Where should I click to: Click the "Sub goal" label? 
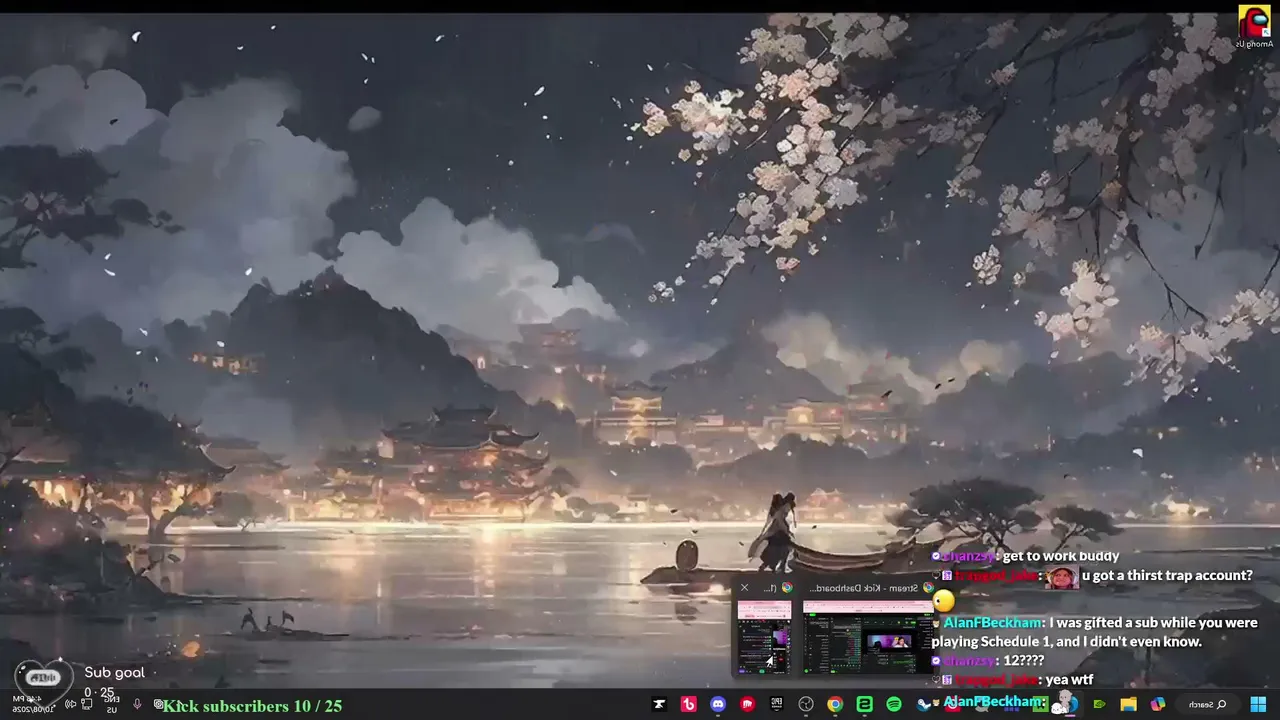(x=114, y=672)
